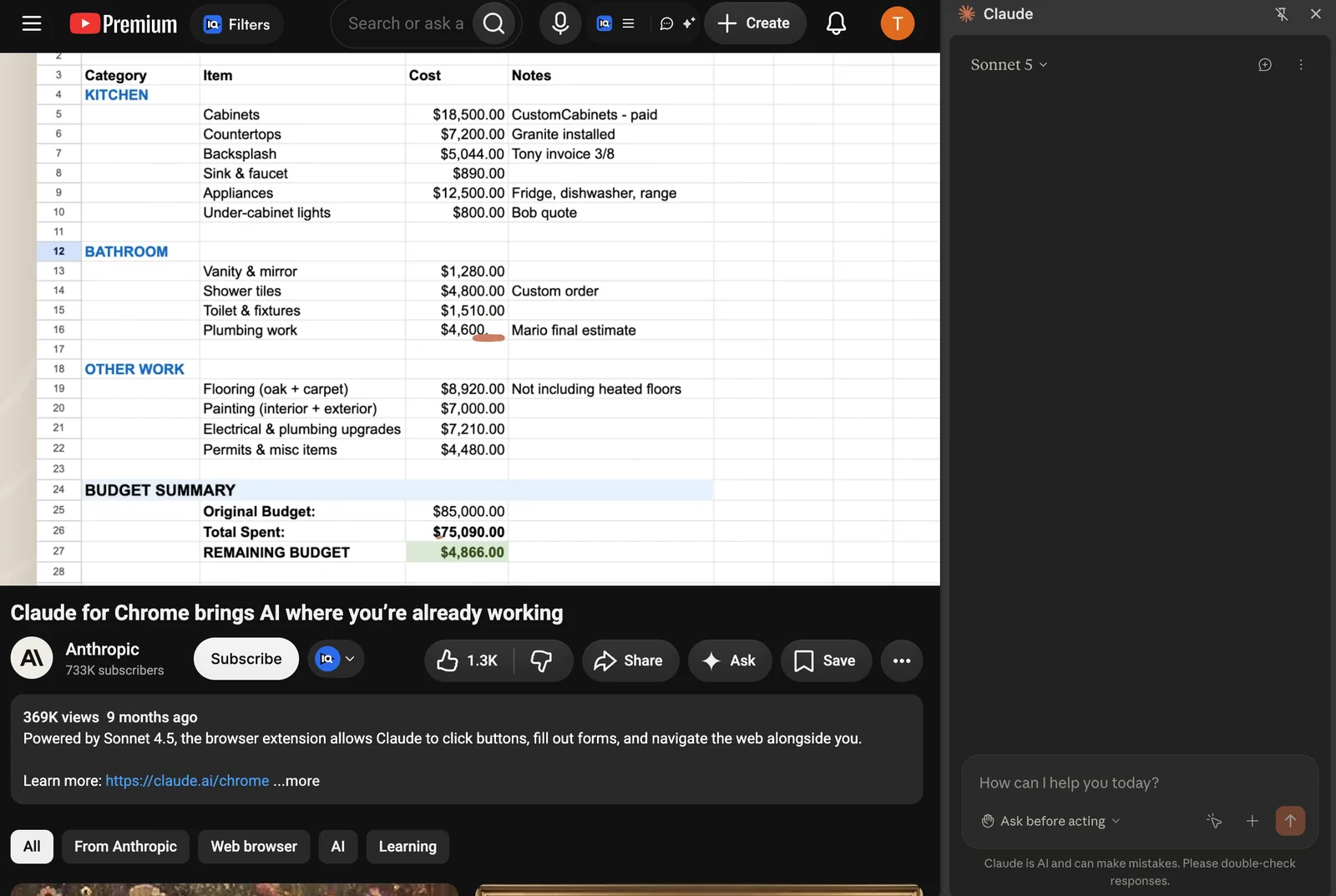Click the $85,000.00 Original Budget value
Image resolution: width=1336 pixels, height=896 pixels.
[468, 511]
